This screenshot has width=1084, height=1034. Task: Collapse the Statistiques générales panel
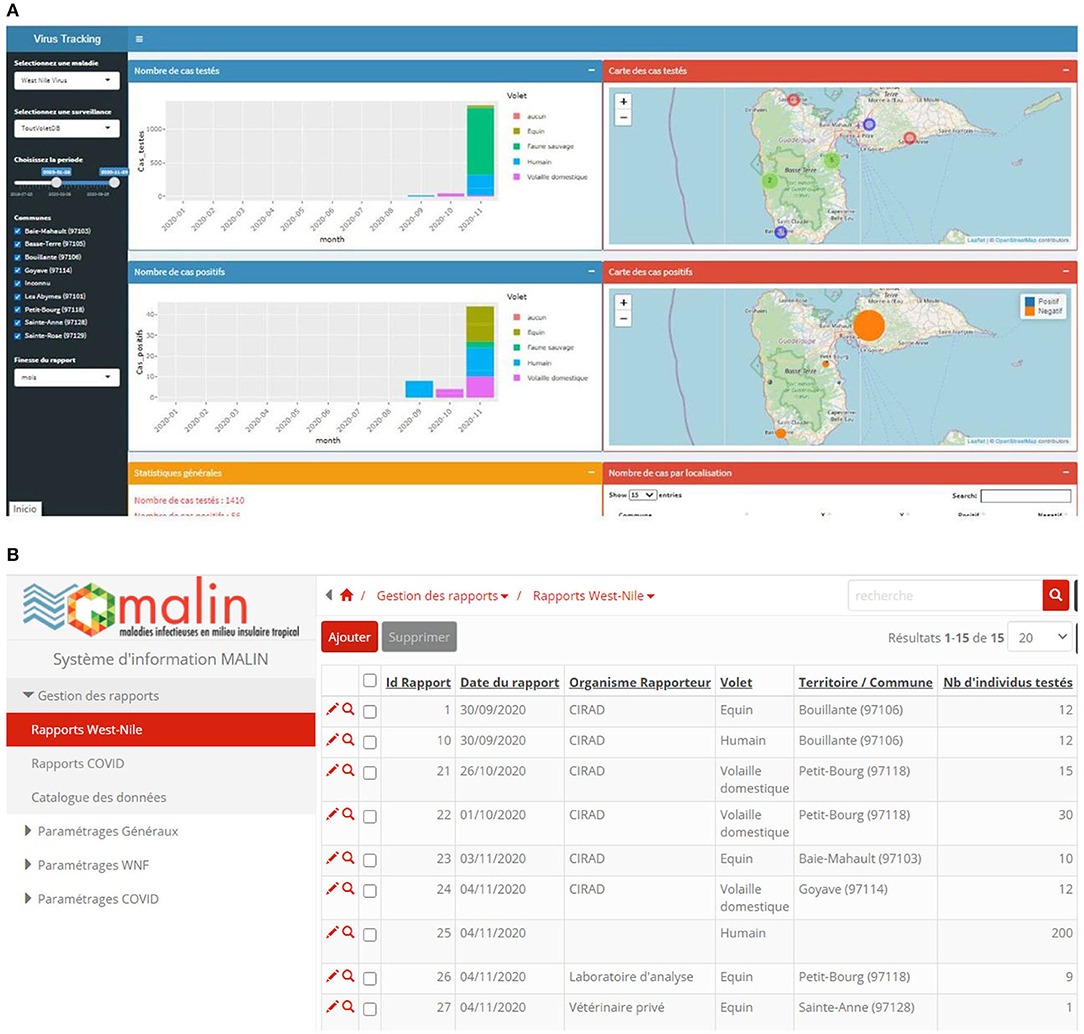pos(591,473)
